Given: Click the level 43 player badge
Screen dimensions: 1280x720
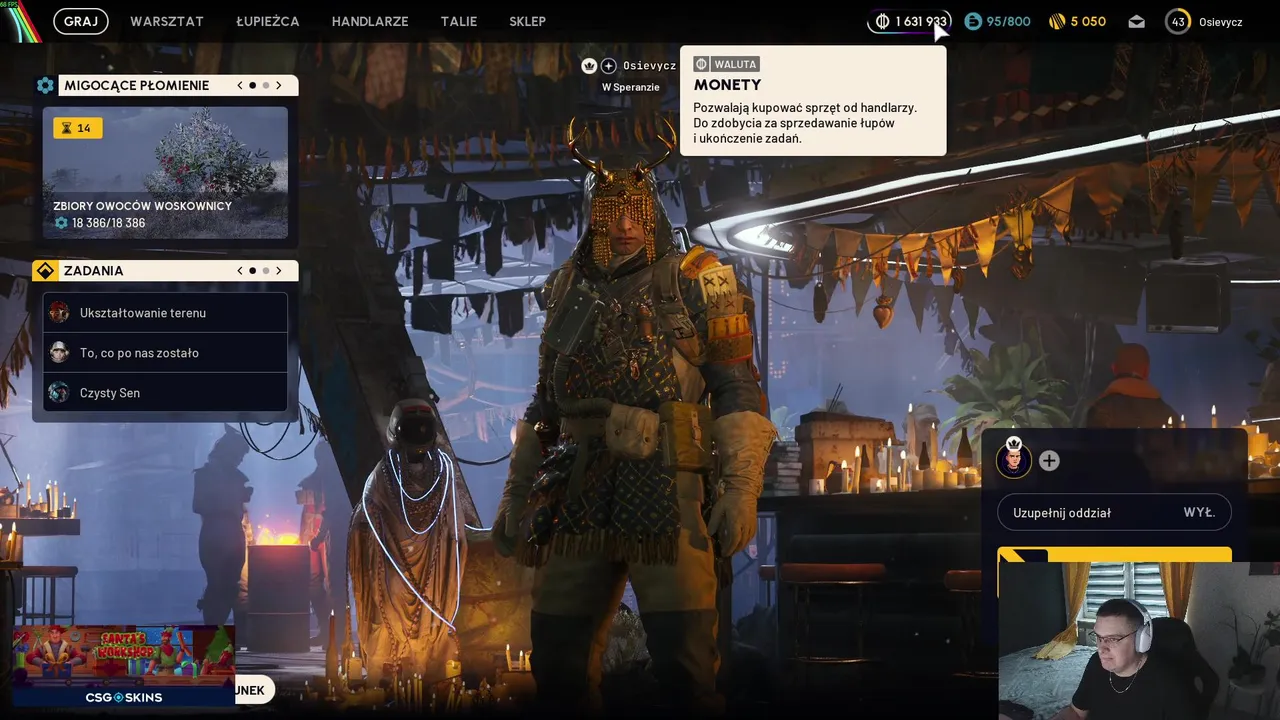Looking at the screenshot, I should click(1178, 21).
